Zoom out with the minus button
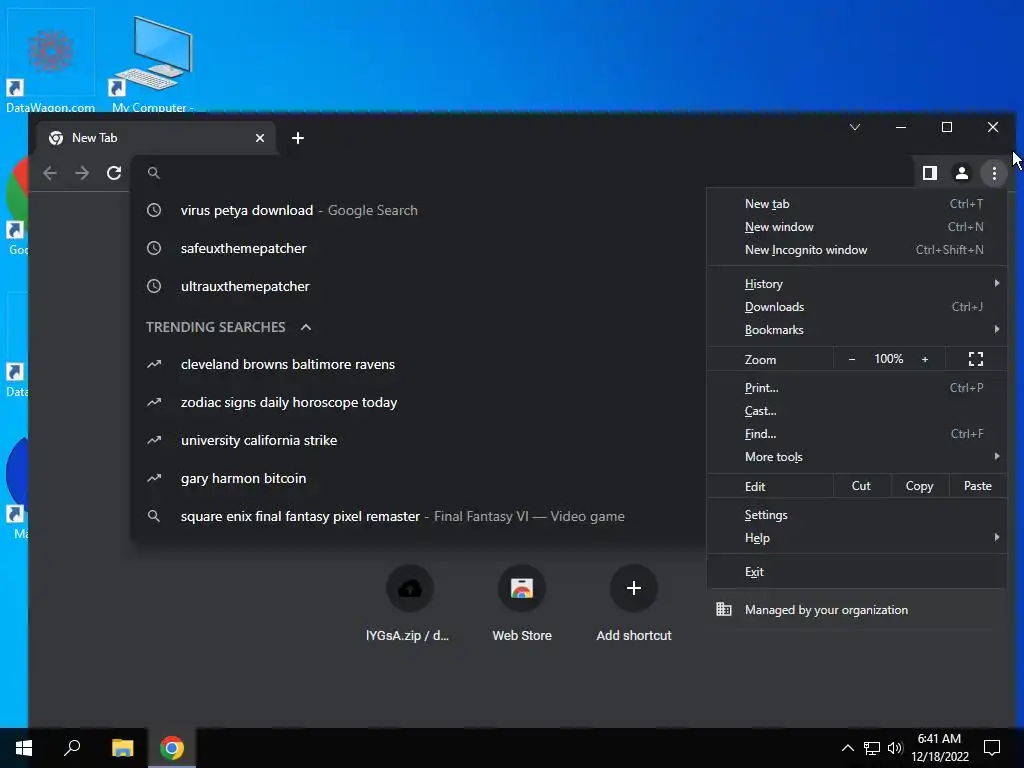Screen dimensions: 1024x768 point(852,359)
